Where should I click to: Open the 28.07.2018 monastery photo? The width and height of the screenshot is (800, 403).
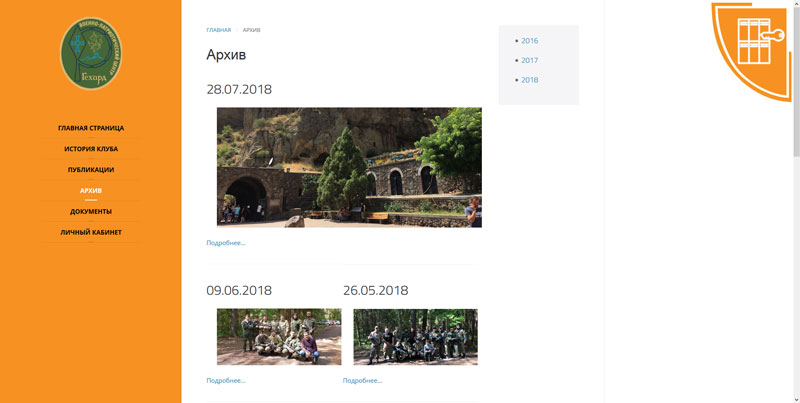click(x=349, y=167)
